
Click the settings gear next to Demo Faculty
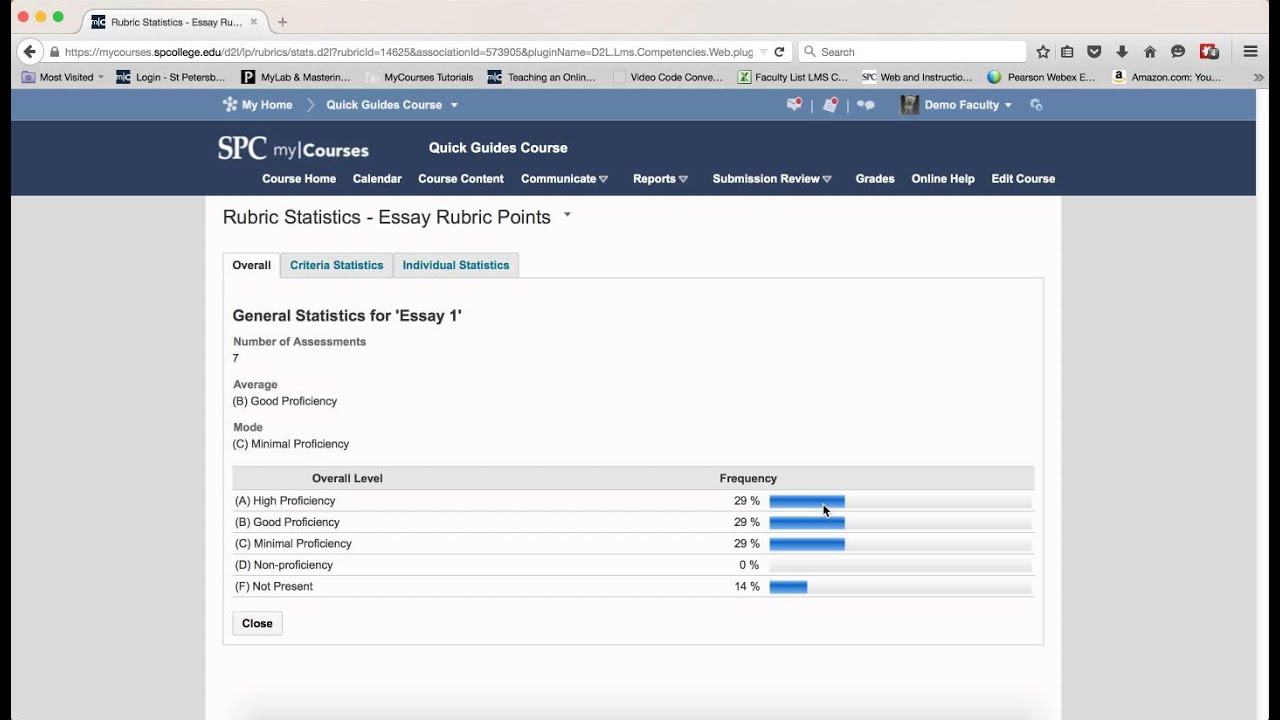(1036, 105)
